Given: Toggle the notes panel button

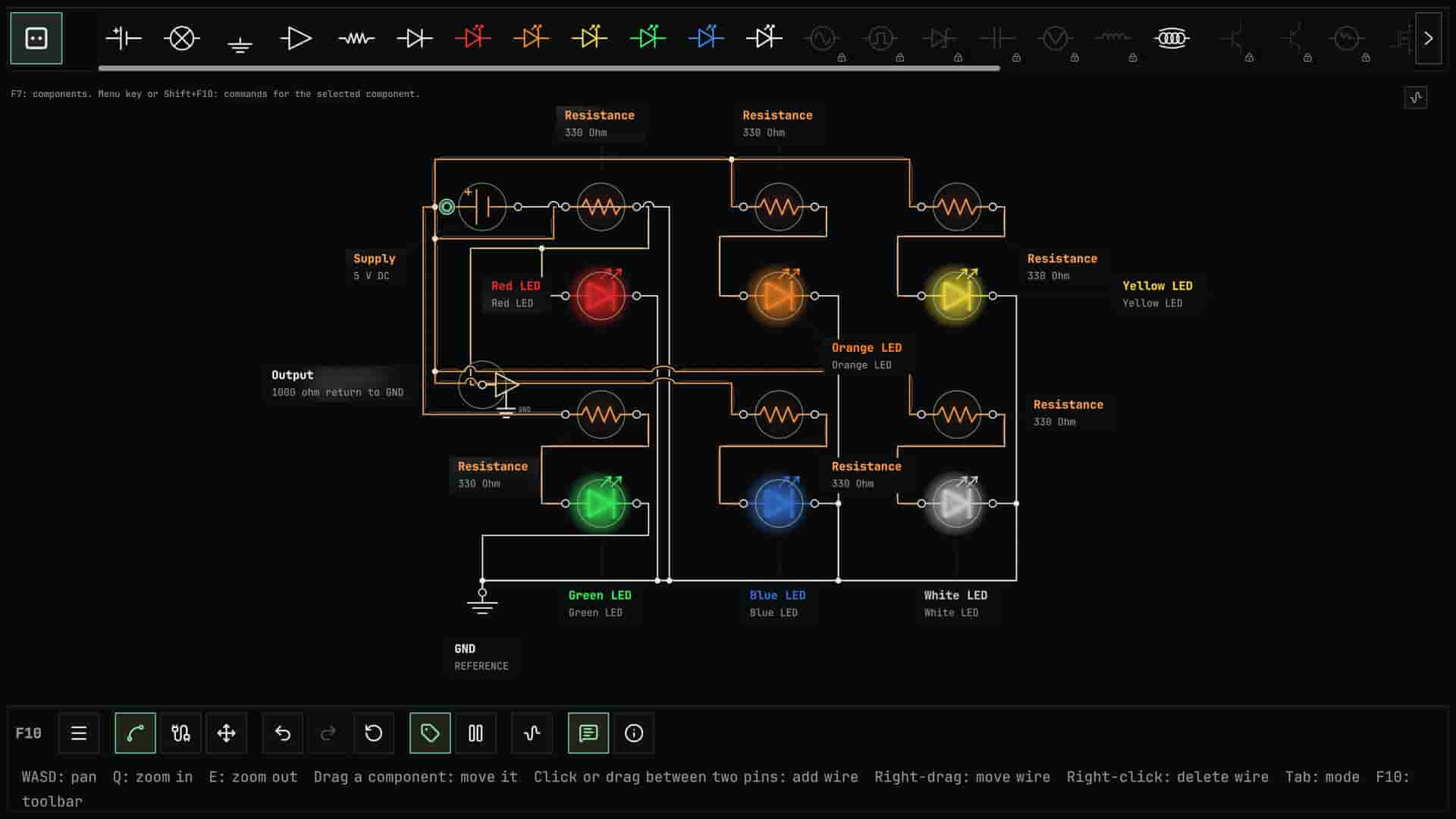Looking at the screenshot, I should [x=588, y=733].
